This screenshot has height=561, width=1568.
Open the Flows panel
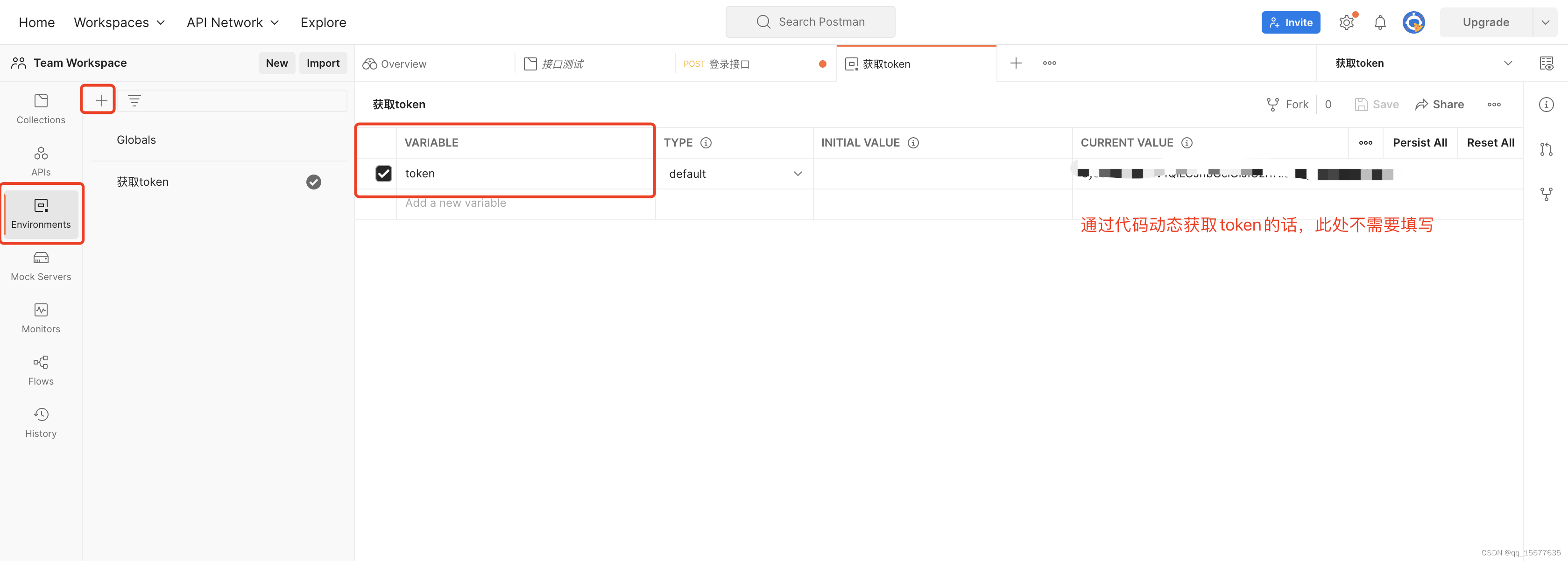(40, 370)
